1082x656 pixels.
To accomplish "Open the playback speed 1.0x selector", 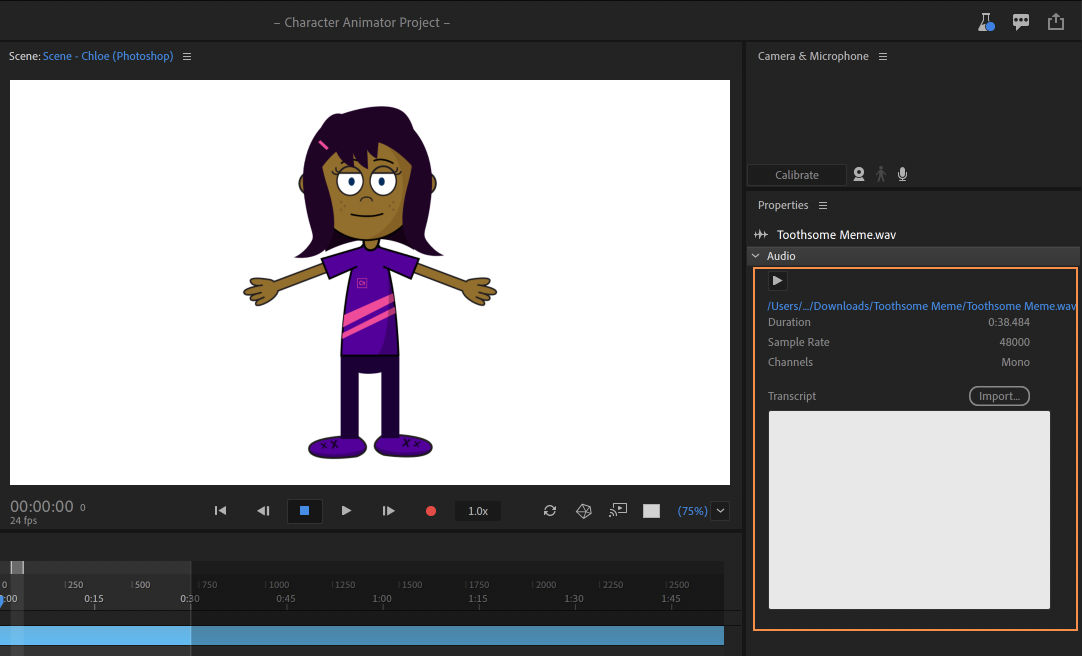I will coord(478,511).
